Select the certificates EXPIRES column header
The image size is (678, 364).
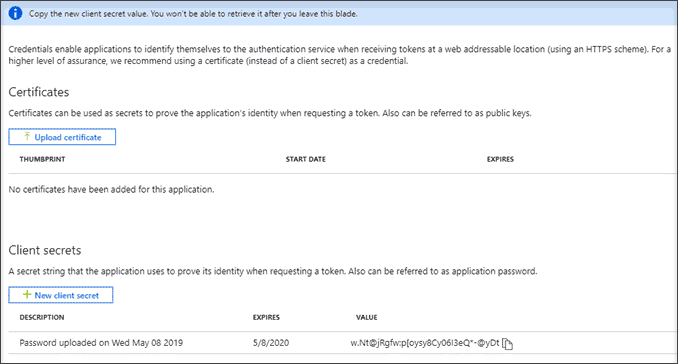[500, 159]
